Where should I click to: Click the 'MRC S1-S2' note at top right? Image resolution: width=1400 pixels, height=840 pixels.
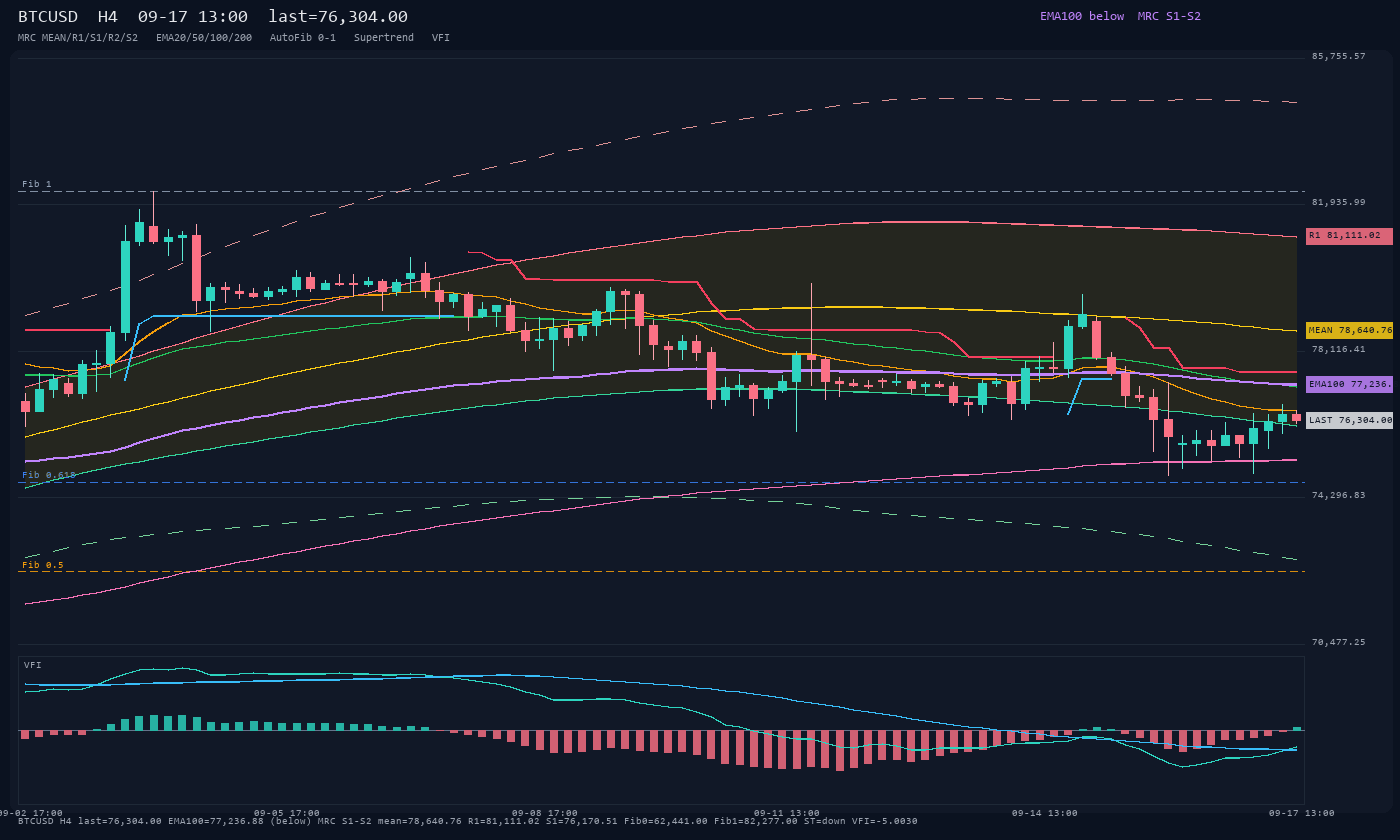(1169, 16)
